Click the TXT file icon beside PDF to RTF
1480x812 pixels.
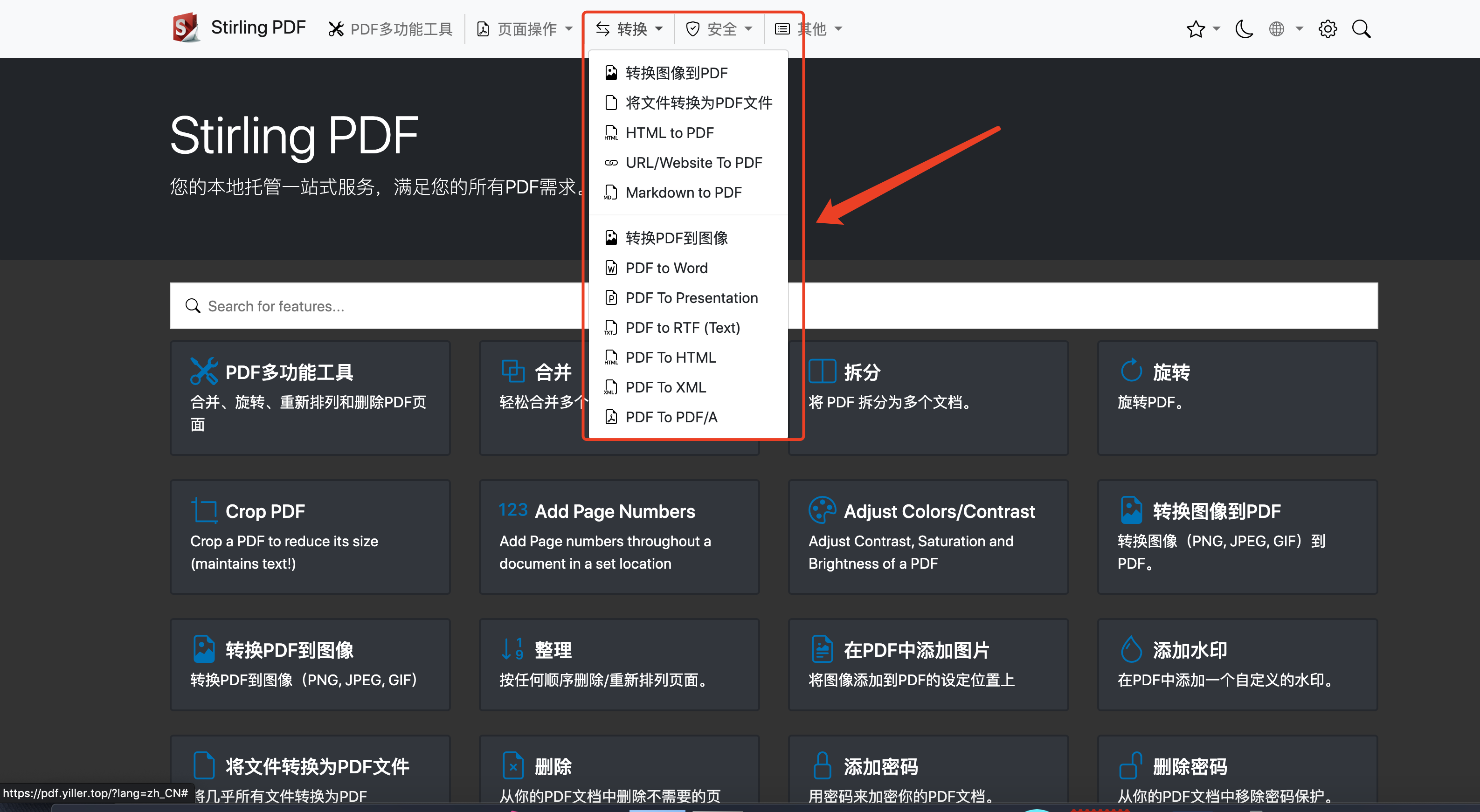coord(611,327)
